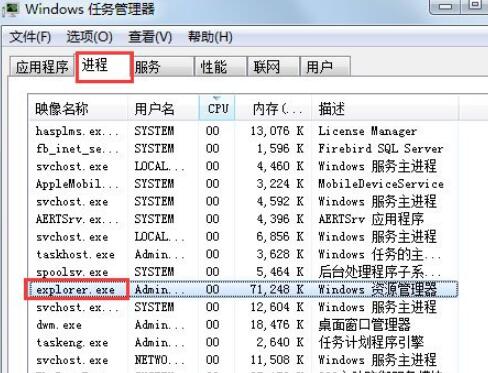Click the 5,464 K memory value

(280, 272)
